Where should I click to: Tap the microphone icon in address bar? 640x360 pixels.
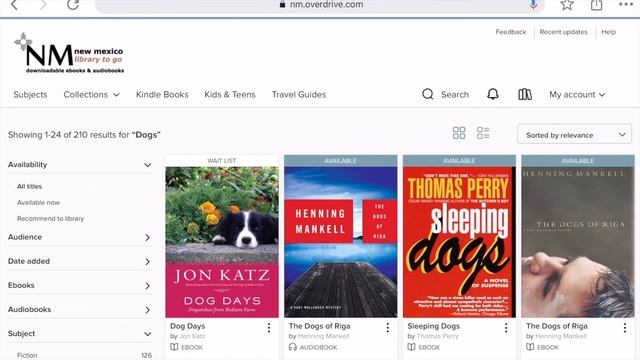[533, 4]
